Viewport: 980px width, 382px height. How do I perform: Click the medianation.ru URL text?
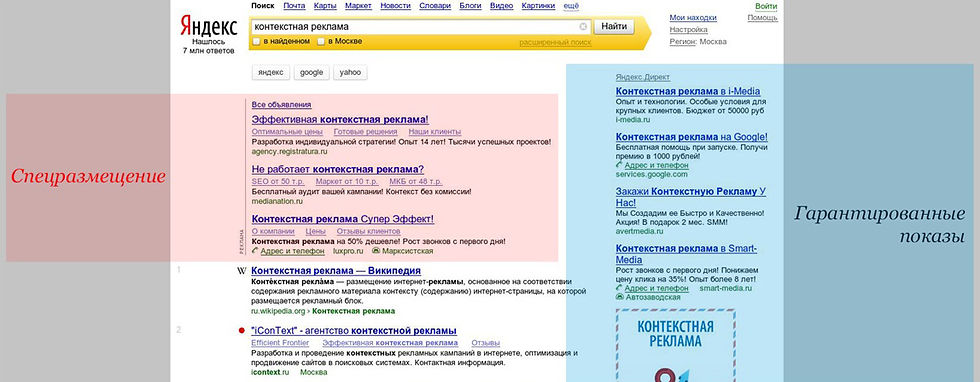click(277, 201)
